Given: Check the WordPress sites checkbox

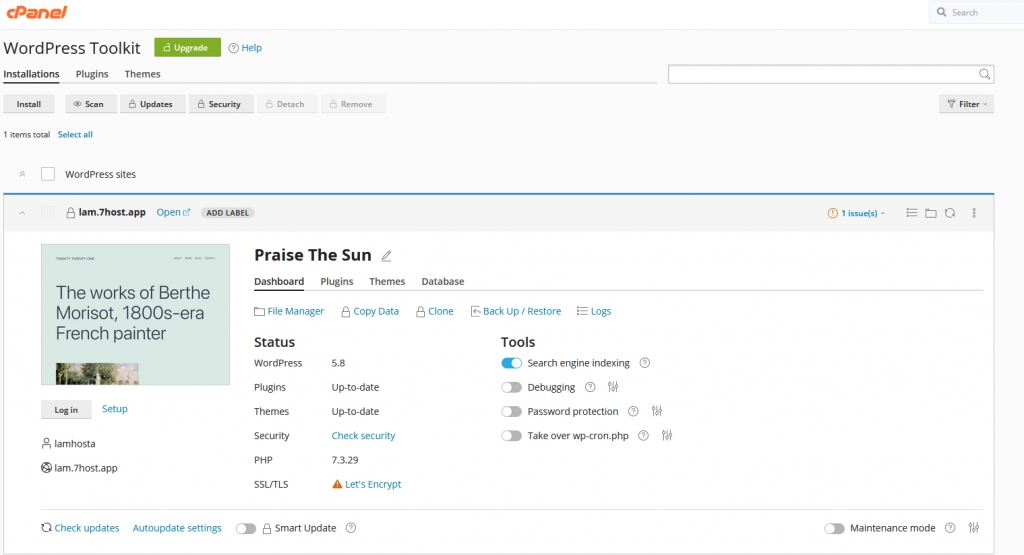Looking at the screenshot, I should point(48,174).
